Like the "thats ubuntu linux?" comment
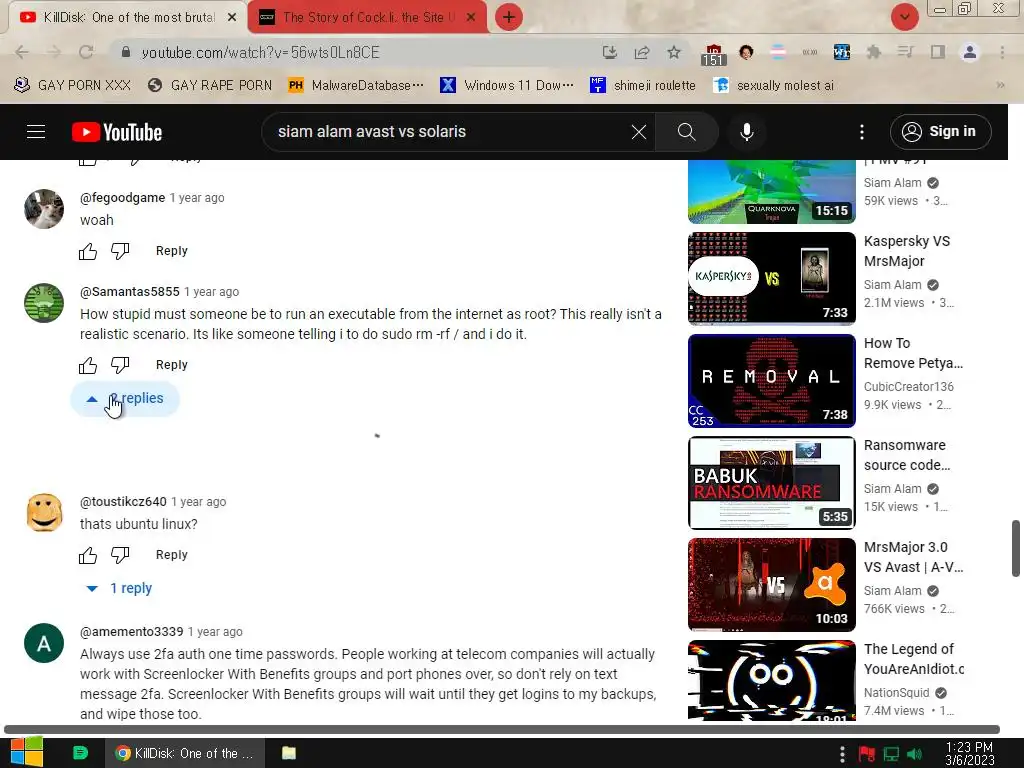 tap(88, 555)
